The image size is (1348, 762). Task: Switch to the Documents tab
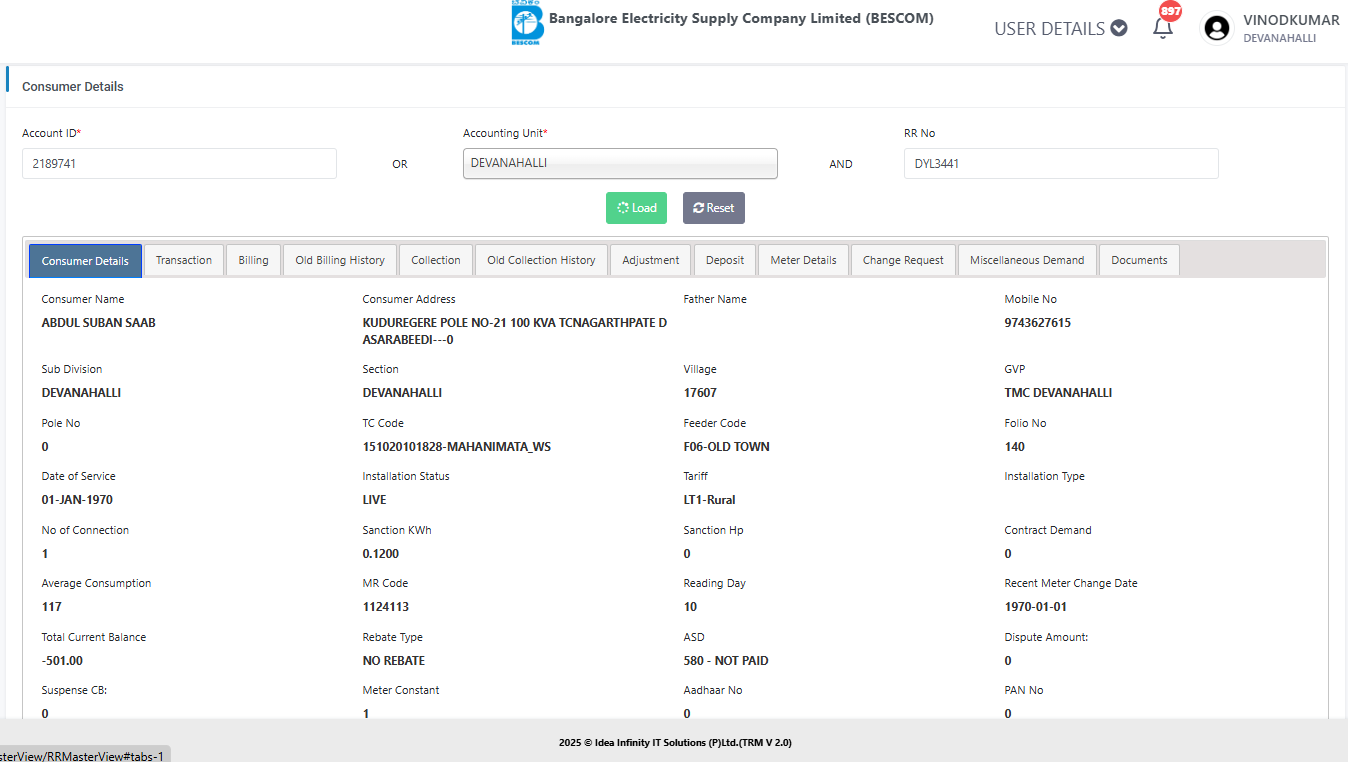(1139, 260)
